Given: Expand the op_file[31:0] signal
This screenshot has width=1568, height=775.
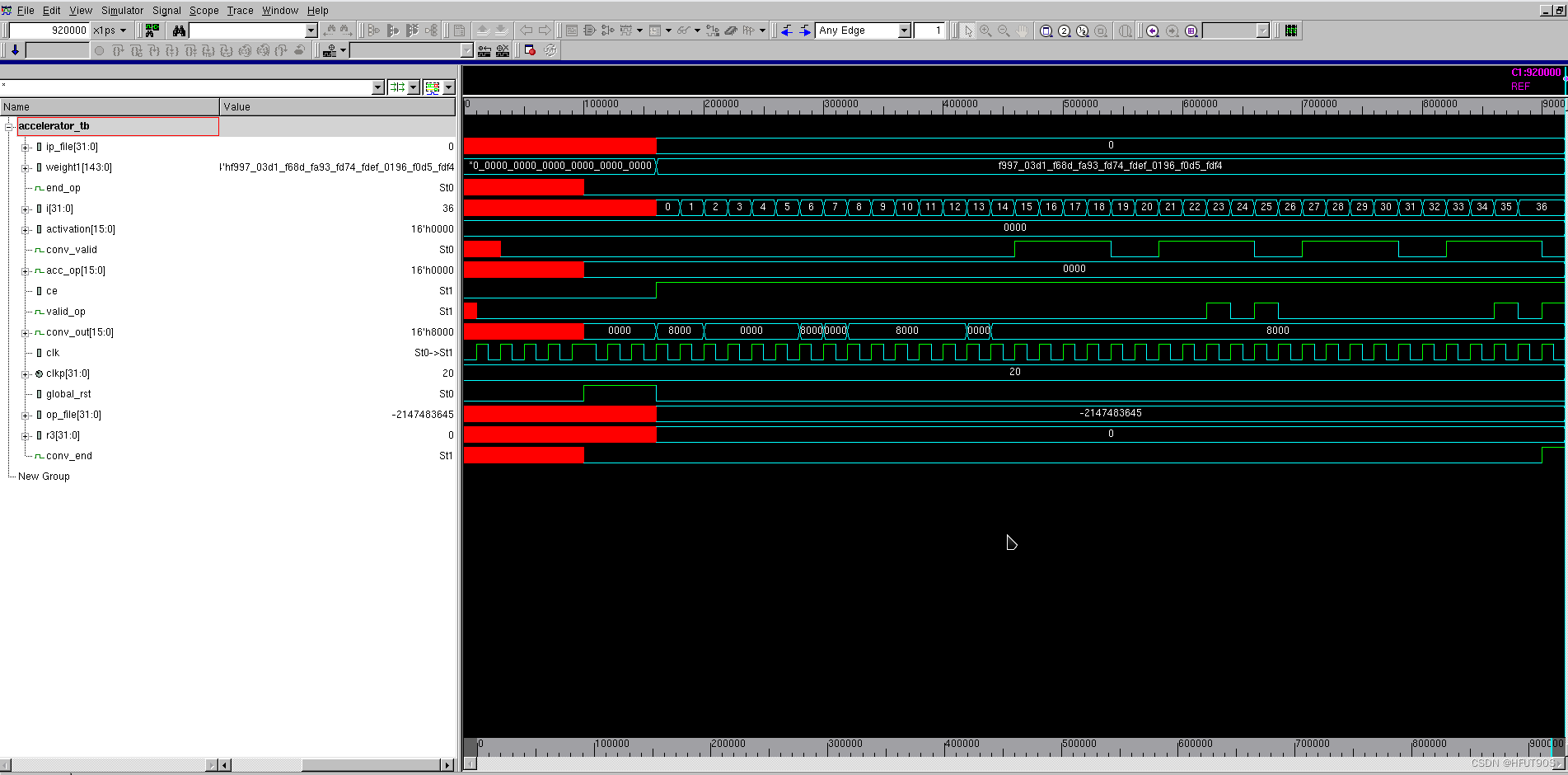Looking at the screenshot, I should pyautogui.click(x=26, y=415).
